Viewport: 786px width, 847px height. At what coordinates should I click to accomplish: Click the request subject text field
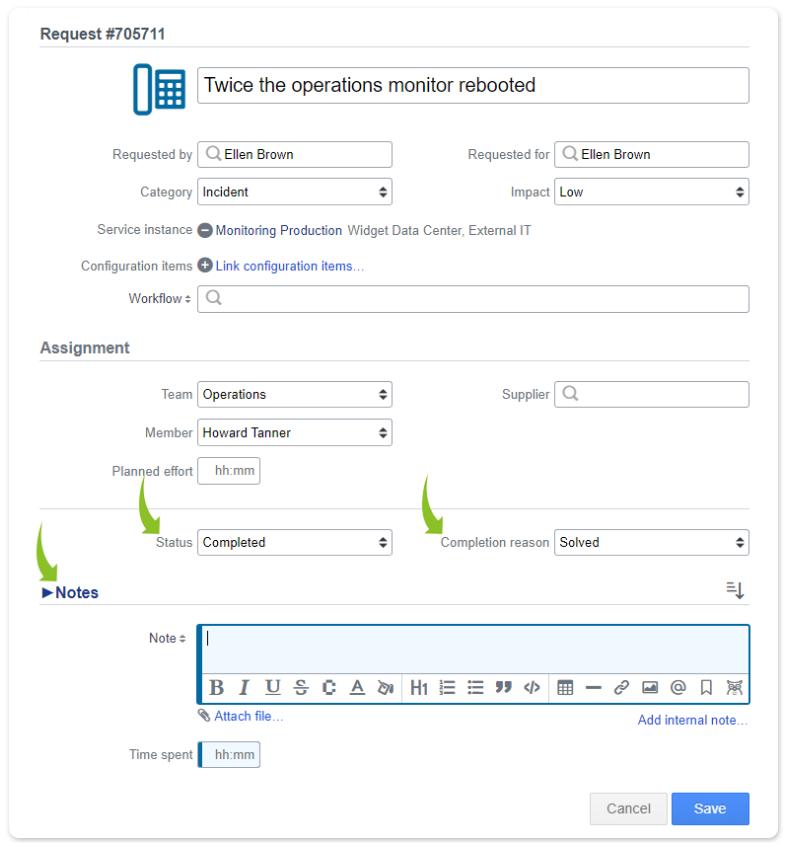click(x=473, y=85)
